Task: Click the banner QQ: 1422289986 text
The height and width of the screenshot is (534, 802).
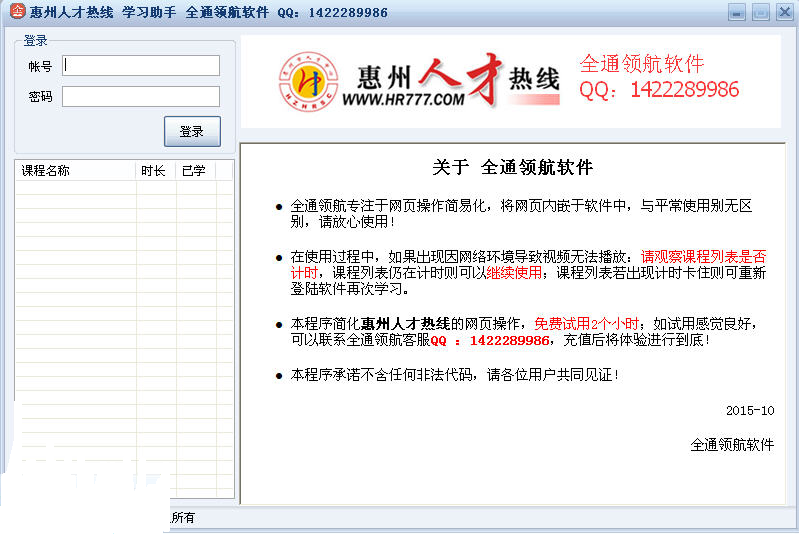Action: [x=659, y=90]
